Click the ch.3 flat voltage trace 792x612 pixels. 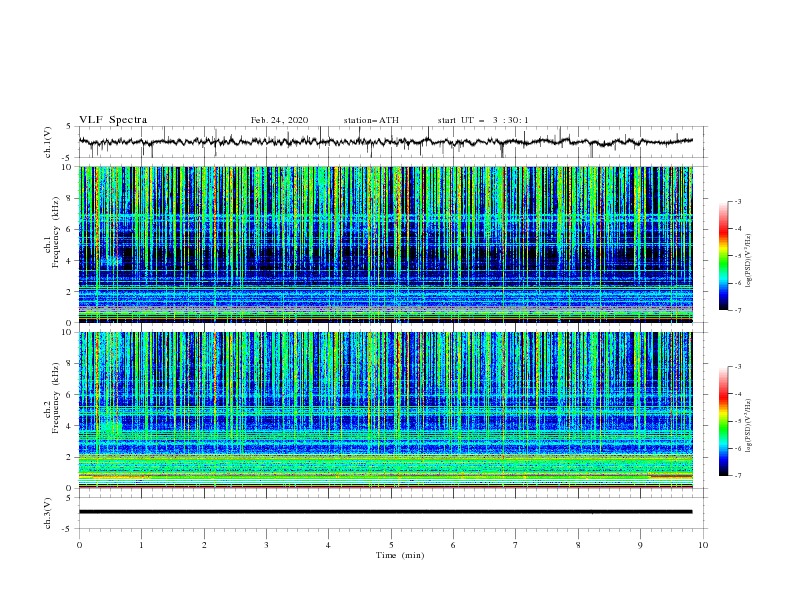tap(385, 512)
